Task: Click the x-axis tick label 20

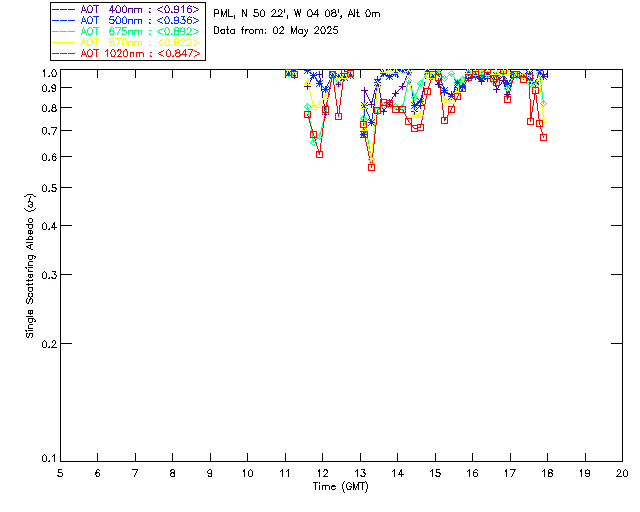Action: point(622,472)
